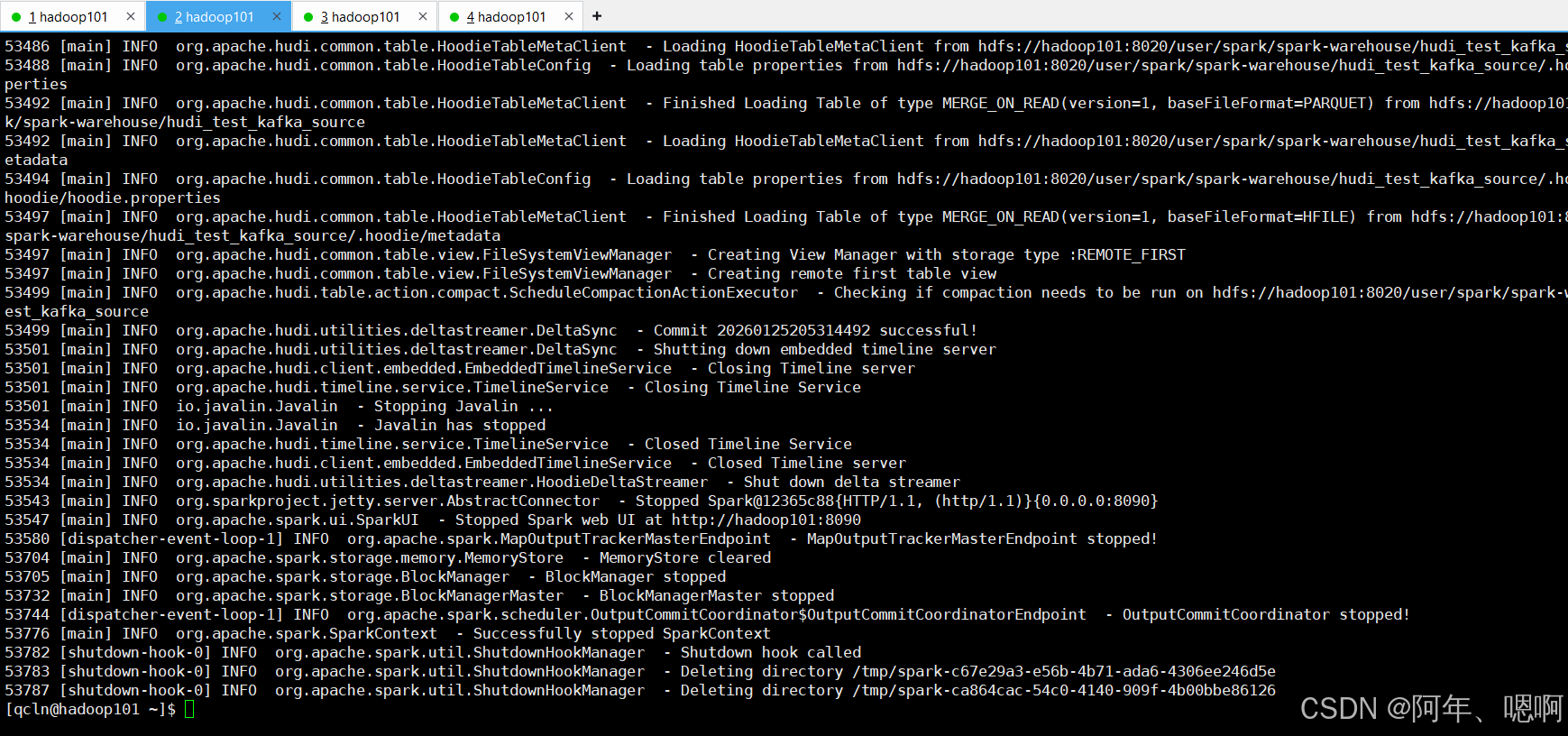Click the 'org.apache.hudi.utilities.deltastreamer.HoodieDeltaStreamer' class name
The image size is (1568, 736).
point(442,482)
